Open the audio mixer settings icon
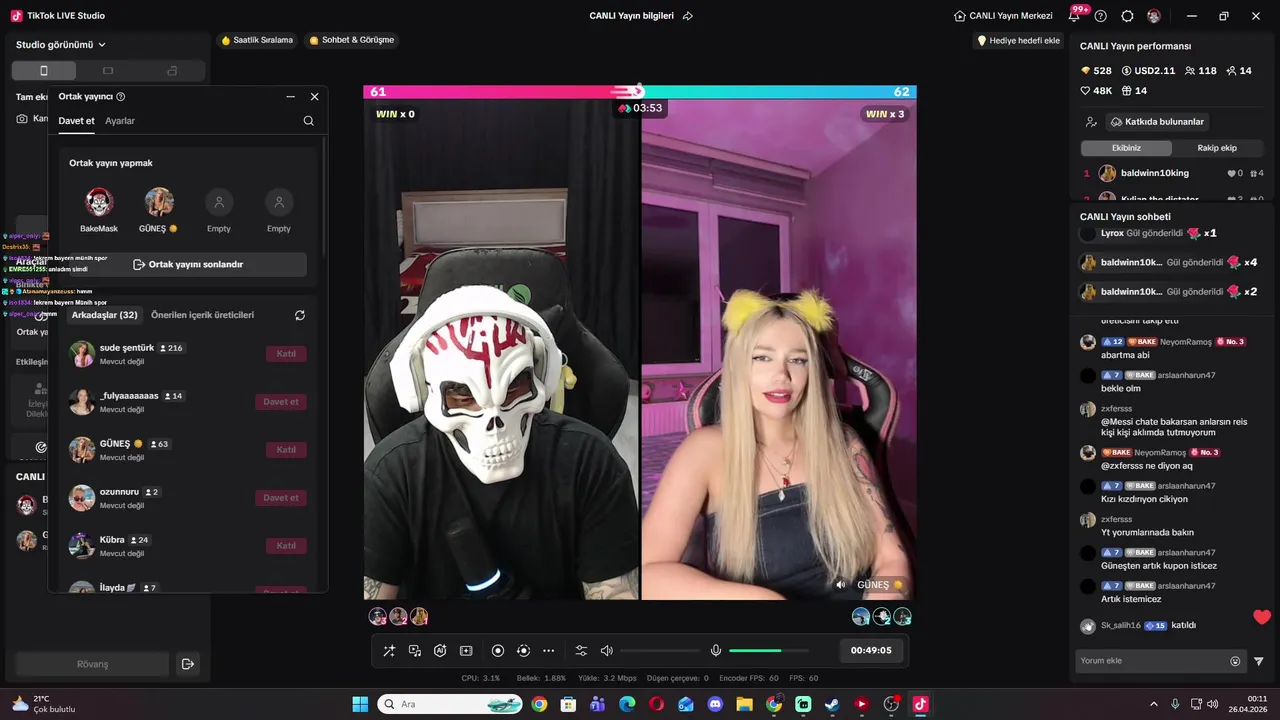The image size is (1280, 720). 581,651
